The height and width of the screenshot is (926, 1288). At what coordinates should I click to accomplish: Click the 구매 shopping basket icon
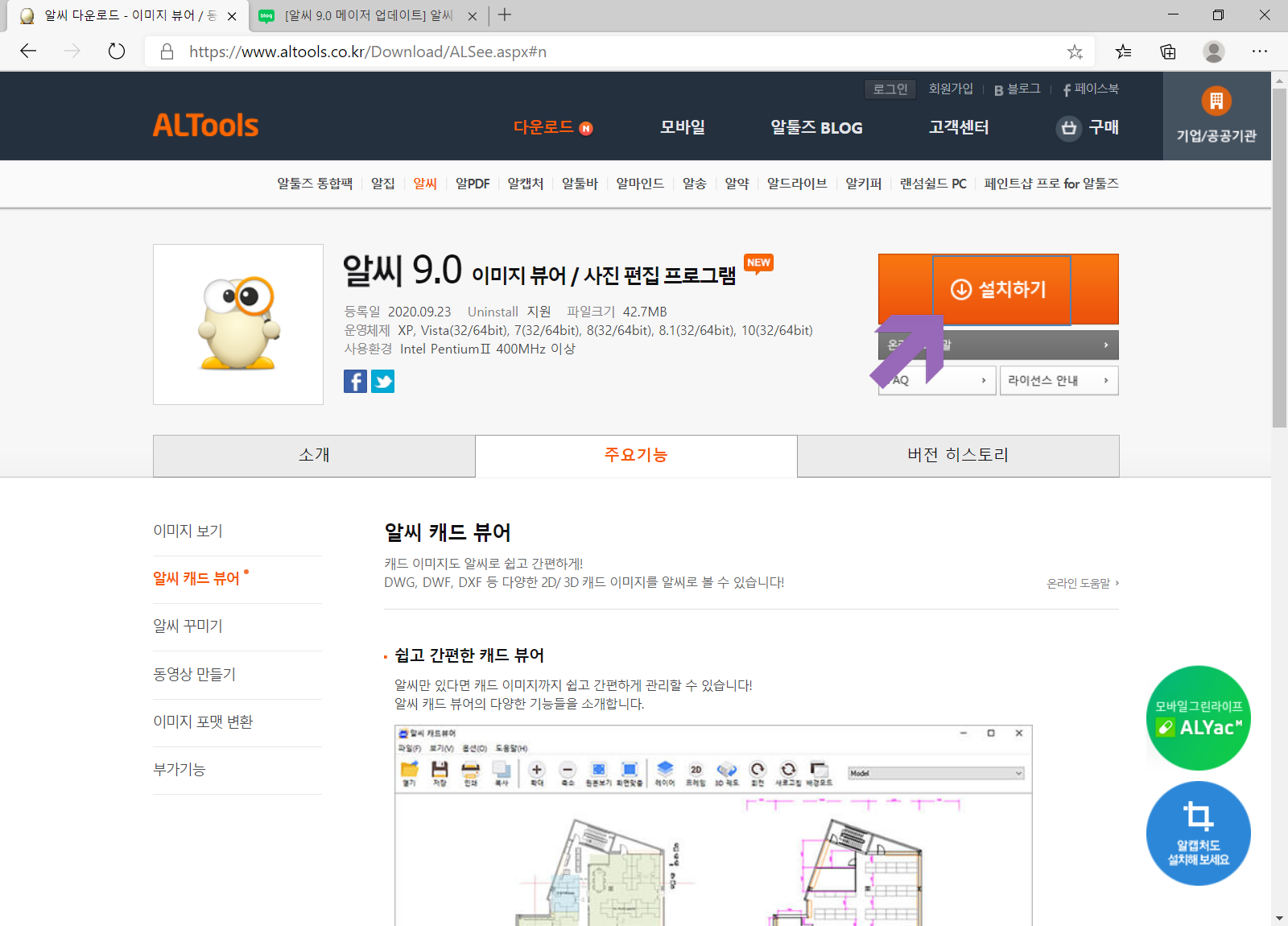click(x=1068, y=127)
